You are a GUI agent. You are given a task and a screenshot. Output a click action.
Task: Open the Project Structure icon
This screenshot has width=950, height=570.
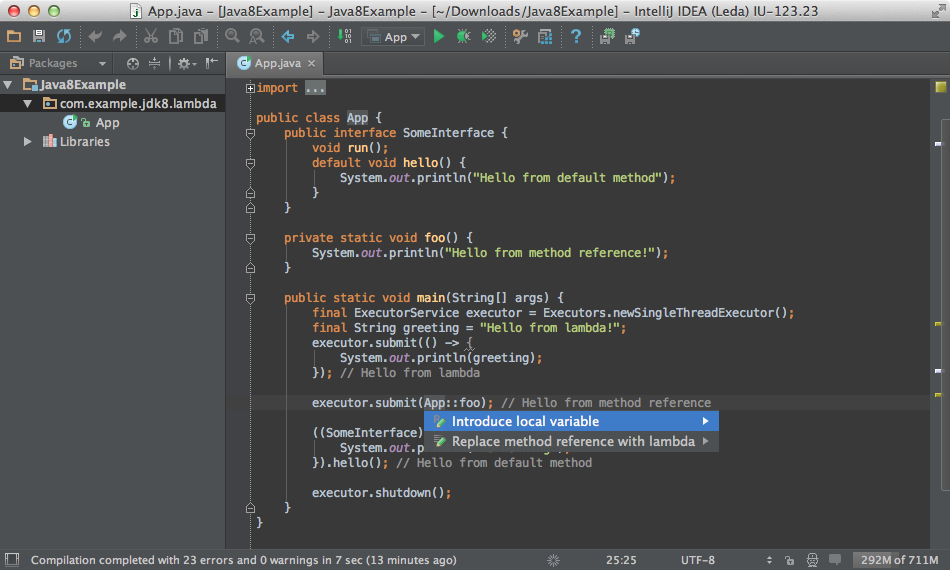(545, 37)
